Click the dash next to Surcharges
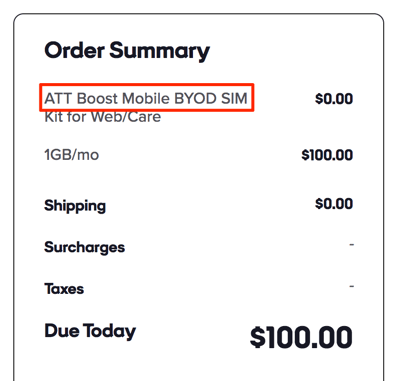The image size is (400, 381). 352,245
